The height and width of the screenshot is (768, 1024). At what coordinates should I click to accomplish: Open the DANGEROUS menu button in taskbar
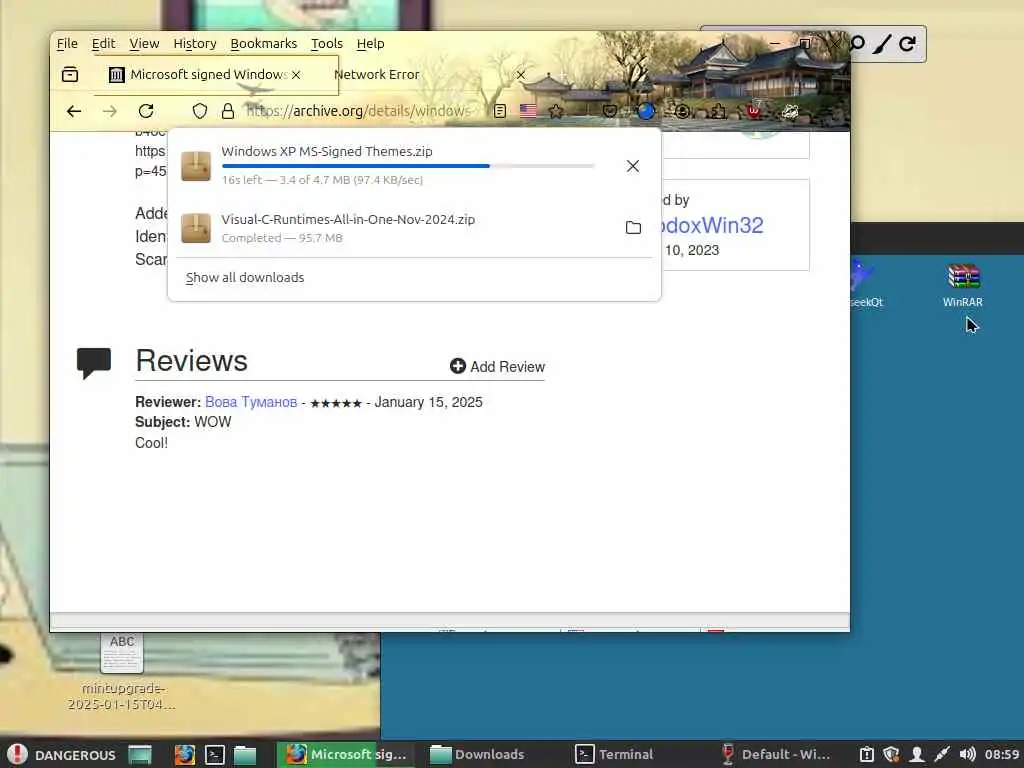pyautogui.click(x=62, y=755)
